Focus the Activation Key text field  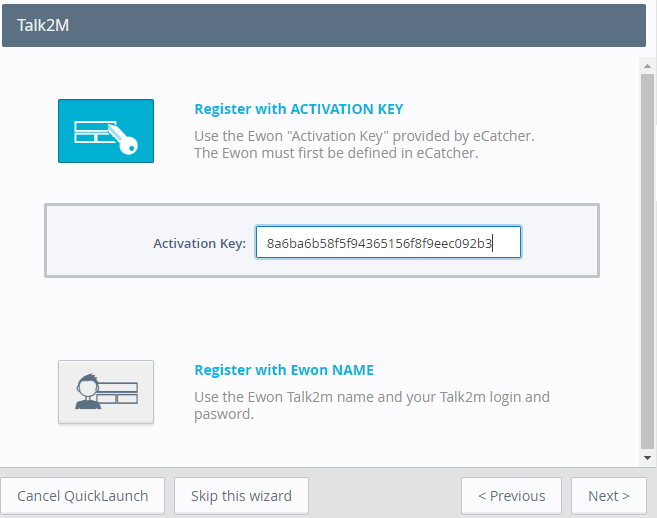point(388,243)
